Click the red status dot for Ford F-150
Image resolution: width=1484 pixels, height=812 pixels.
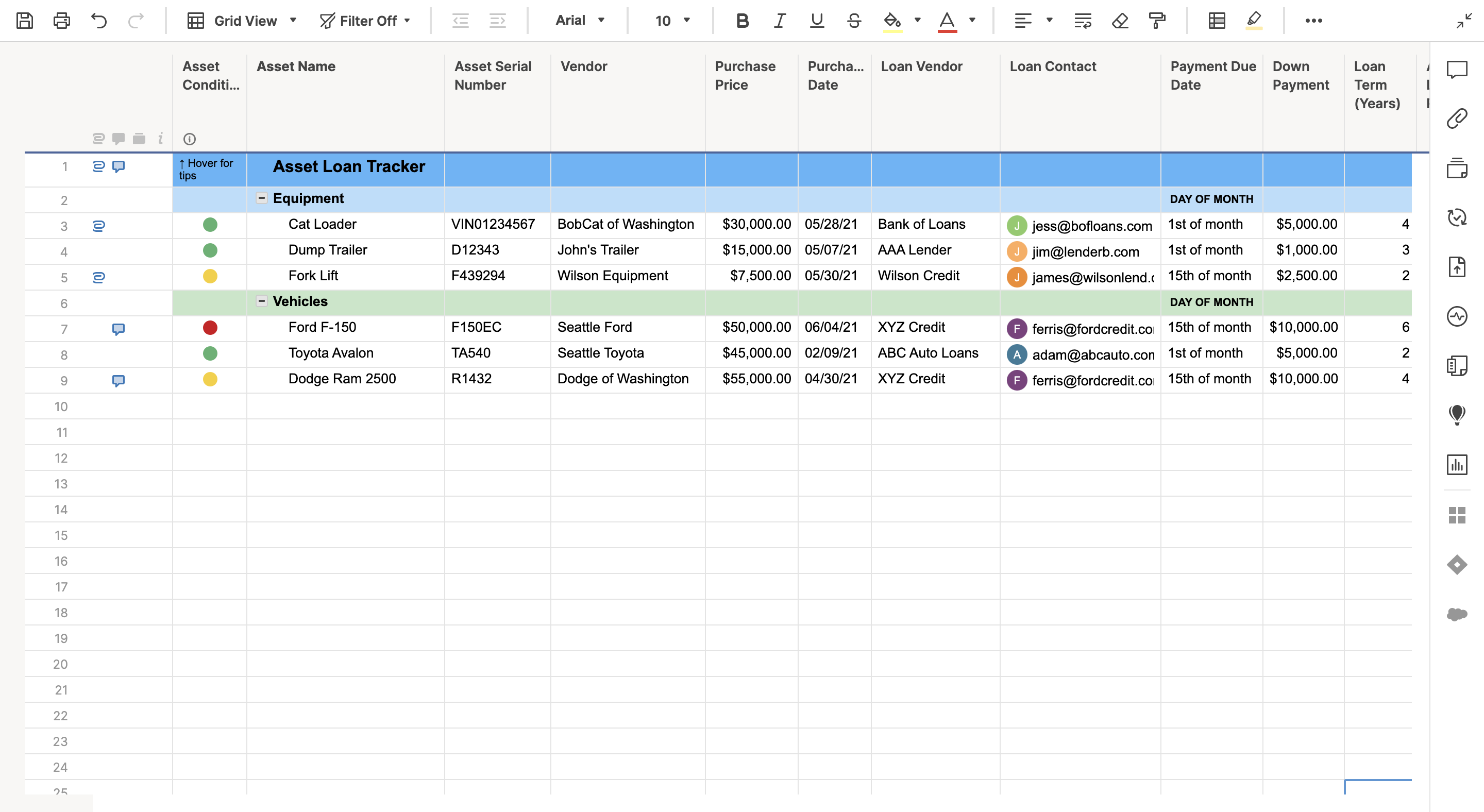[210, 328]
